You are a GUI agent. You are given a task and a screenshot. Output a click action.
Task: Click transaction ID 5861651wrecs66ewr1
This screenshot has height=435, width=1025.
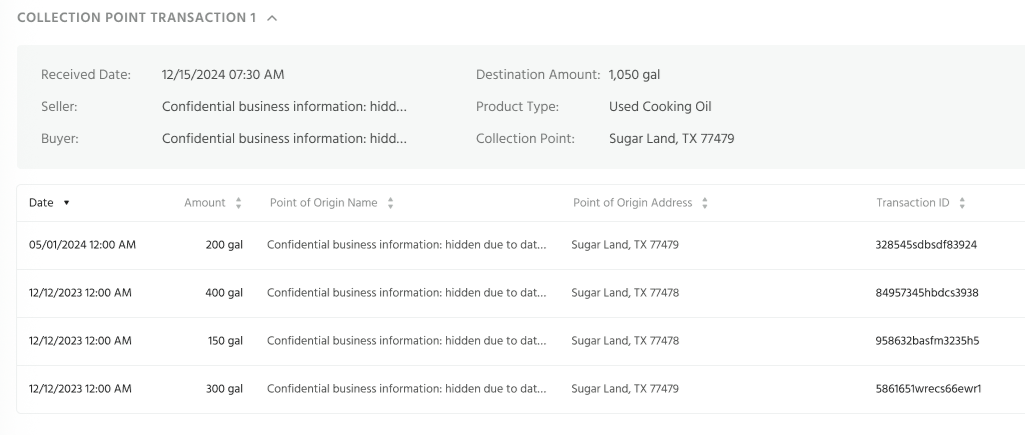927,389
